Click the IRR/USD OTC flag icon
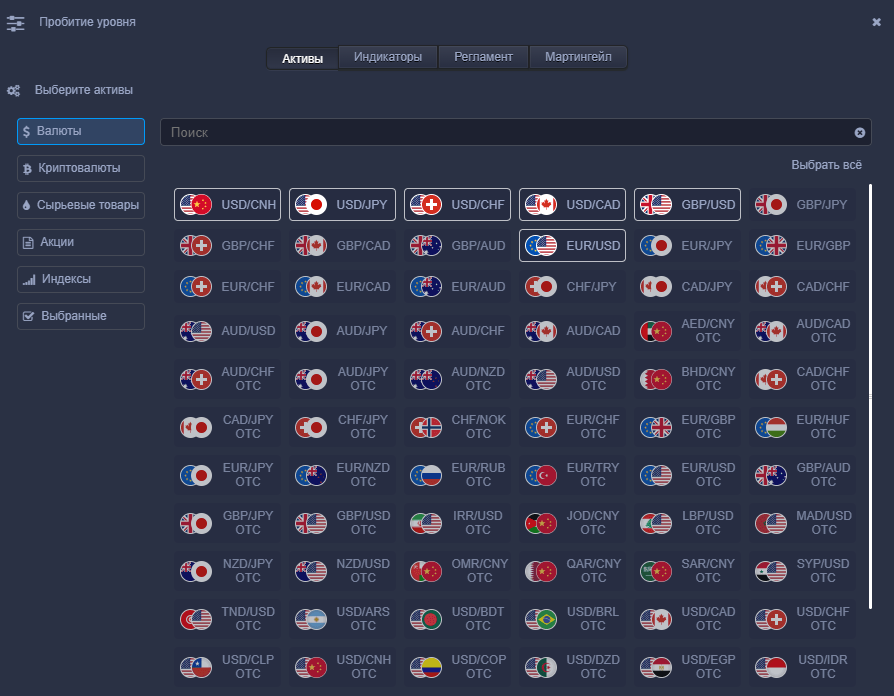This screenshot has width=894, height=696. pyautogui.click(x=426, y=523)
